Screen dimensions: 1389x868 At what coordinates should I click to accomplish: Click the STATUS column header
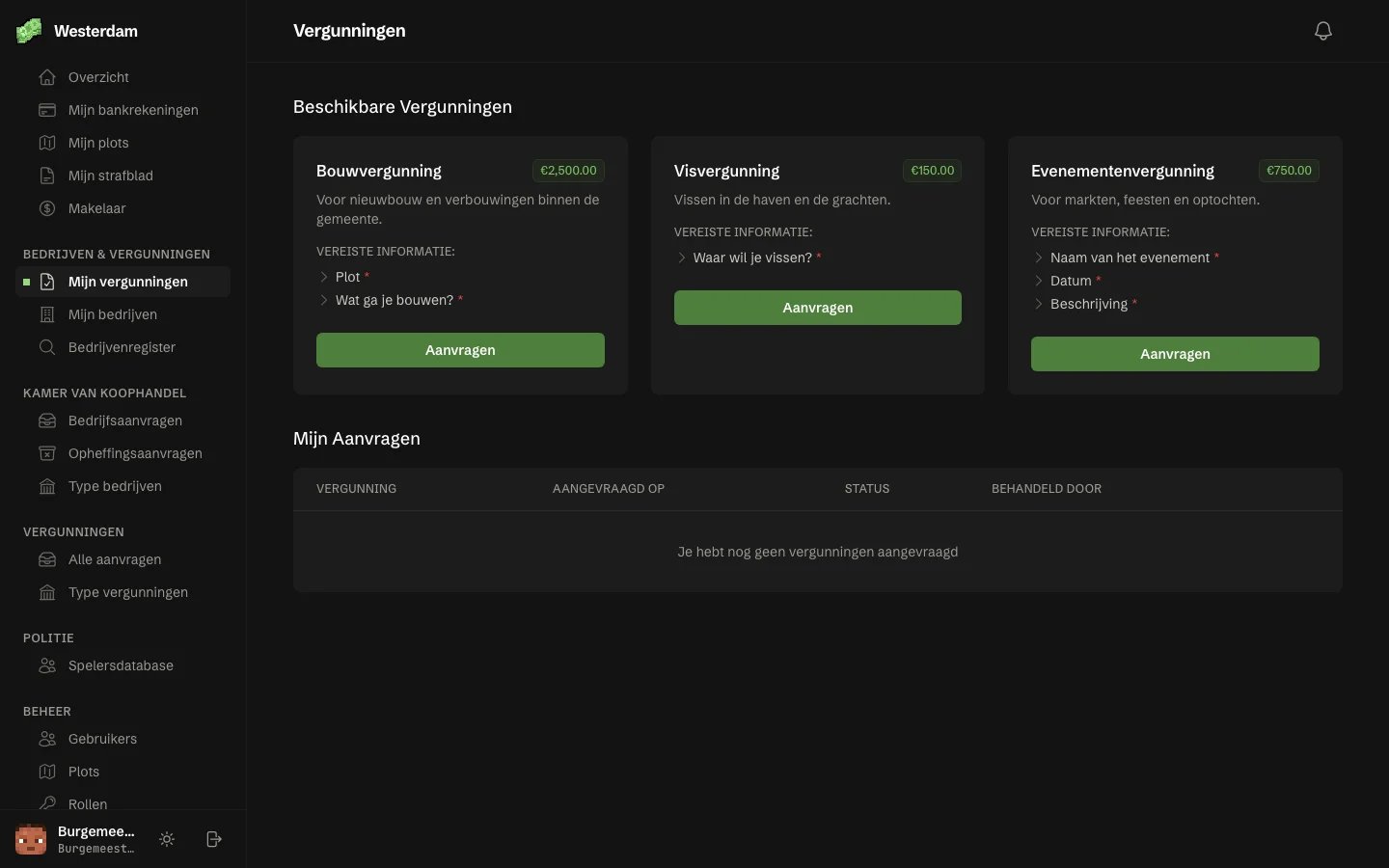[x=867, y=489]
